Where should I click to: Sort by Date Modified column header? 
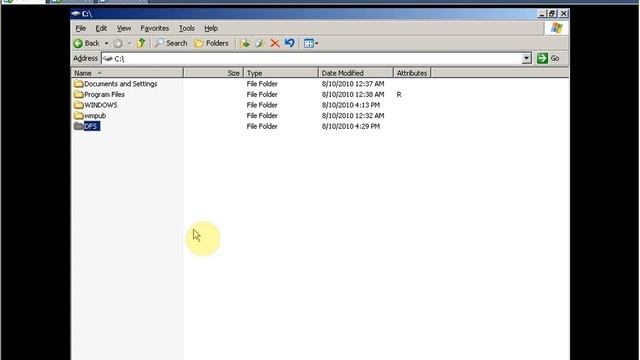[356, 73]
